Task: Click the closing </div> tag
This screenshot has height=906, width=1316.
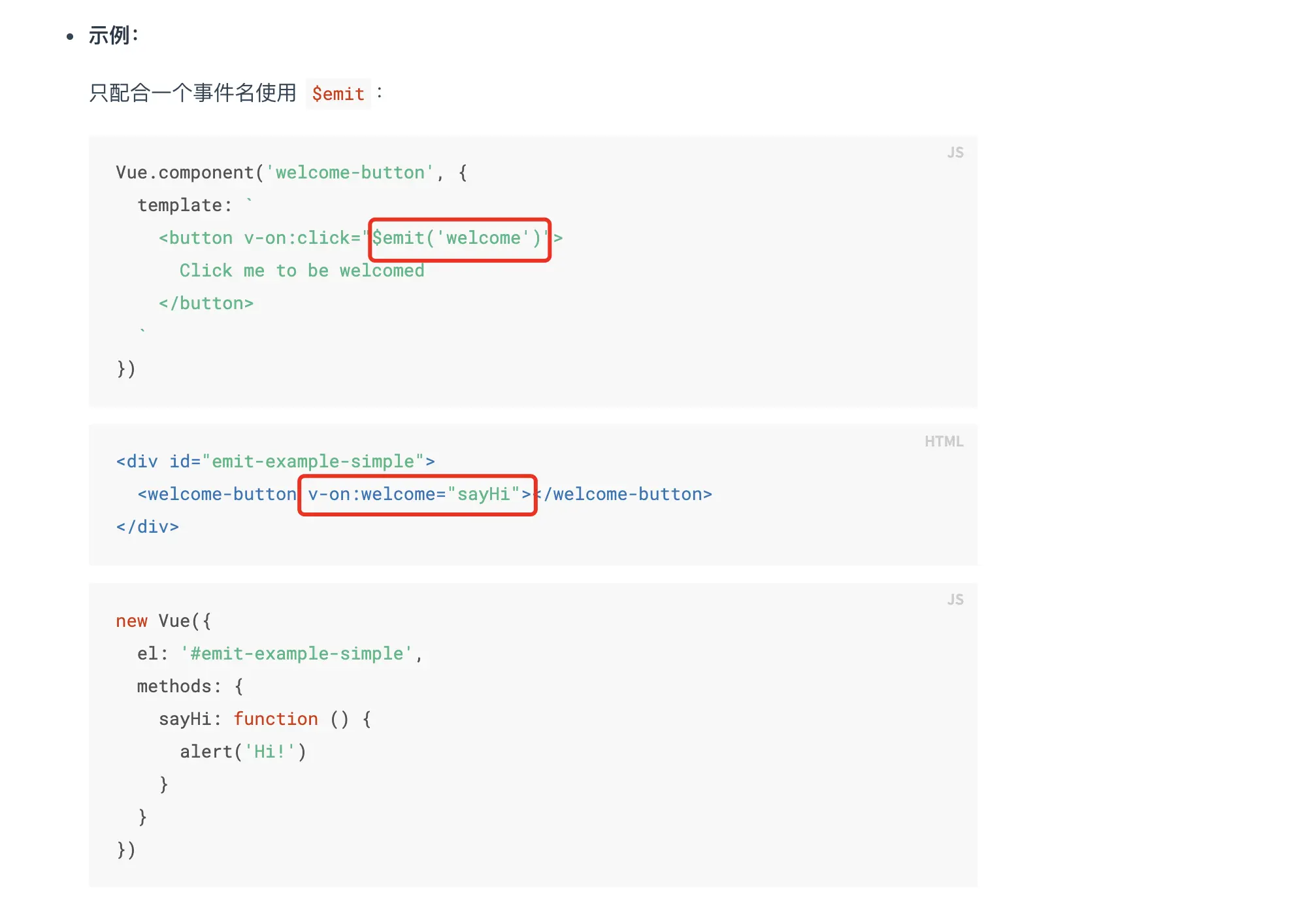Action: (147, 527)
